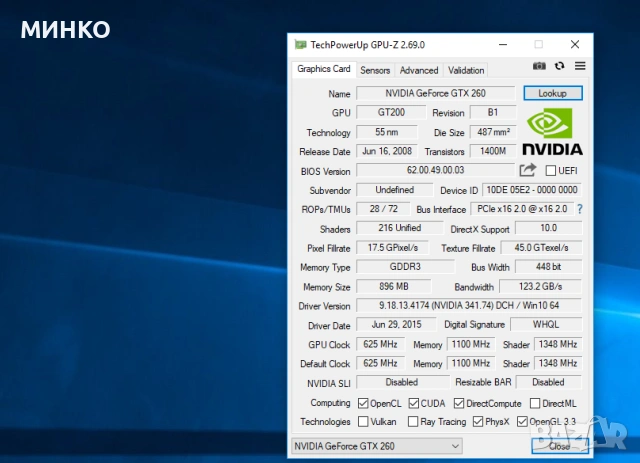The height and width of the screenshot is (463, 640).
Task: Click the GPU-Z title bar app icon
Action: pyautogui.click(x=301, y=45)
